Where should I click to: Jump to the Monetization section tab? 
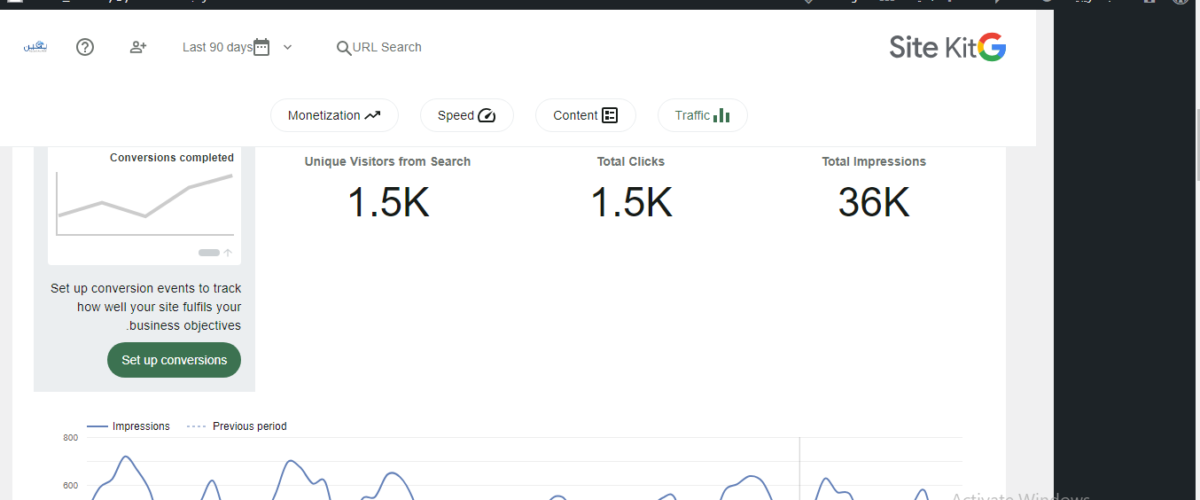click(334, 115)
